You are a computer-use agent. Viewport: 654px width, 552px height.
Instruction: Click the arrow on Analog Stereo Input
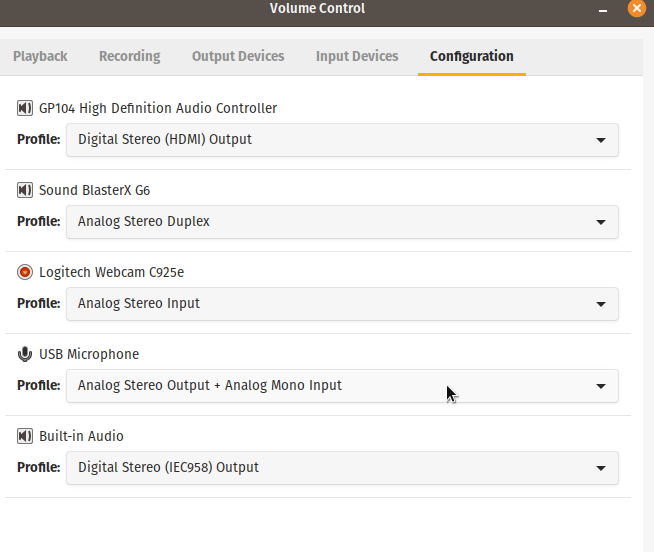coord(601,304)
